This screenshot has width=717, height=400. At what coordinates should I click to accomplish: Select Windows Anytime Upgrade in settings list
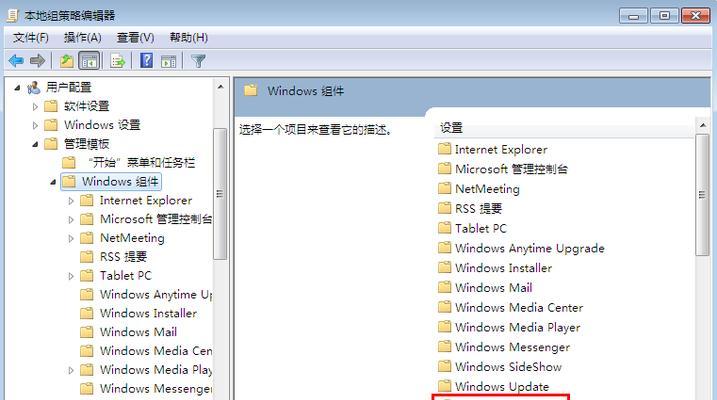click(530, 248)
